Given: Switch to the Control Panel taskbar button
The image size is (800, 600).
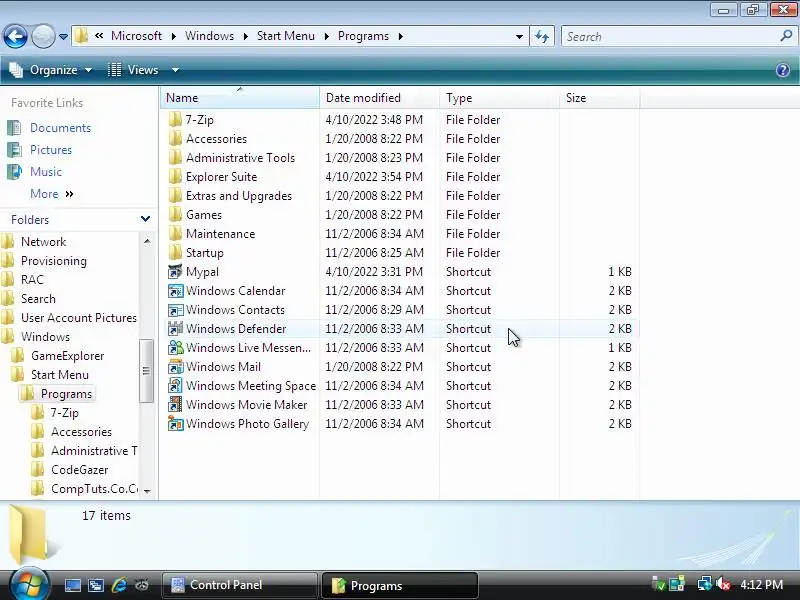Looking at the screenshot, I should (239, 585).
